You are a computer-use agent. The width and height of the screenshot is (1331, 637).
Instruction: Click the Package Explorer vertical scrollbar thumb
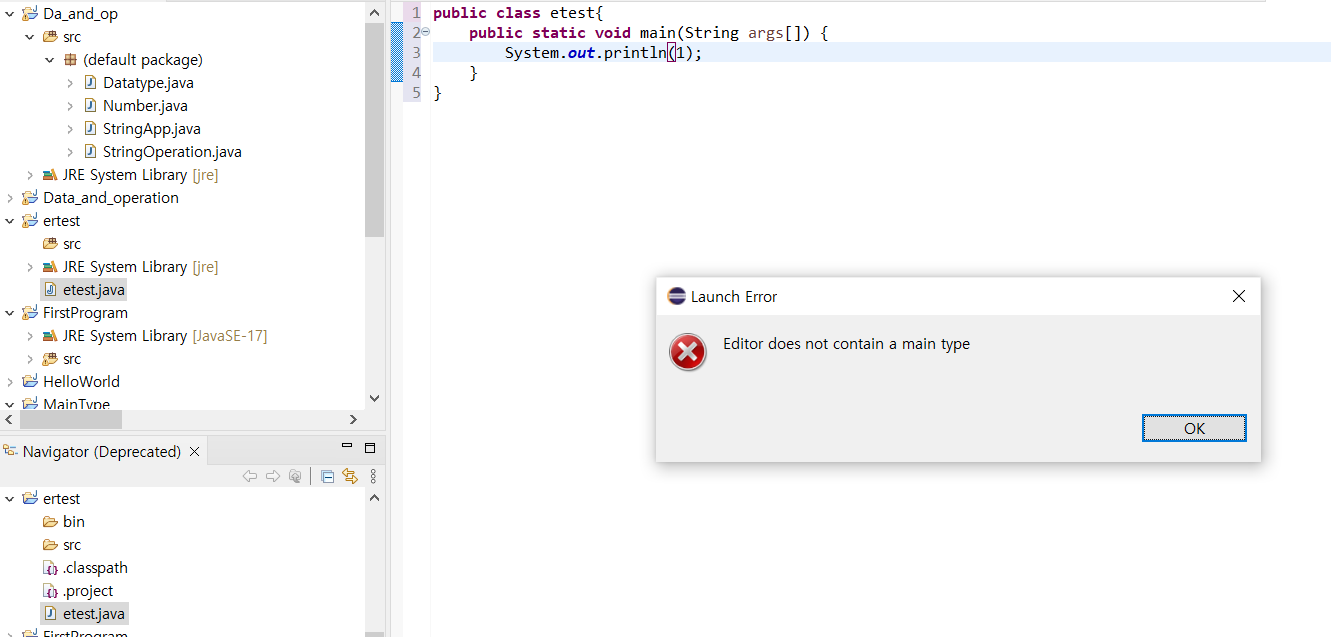coord(375,129)
